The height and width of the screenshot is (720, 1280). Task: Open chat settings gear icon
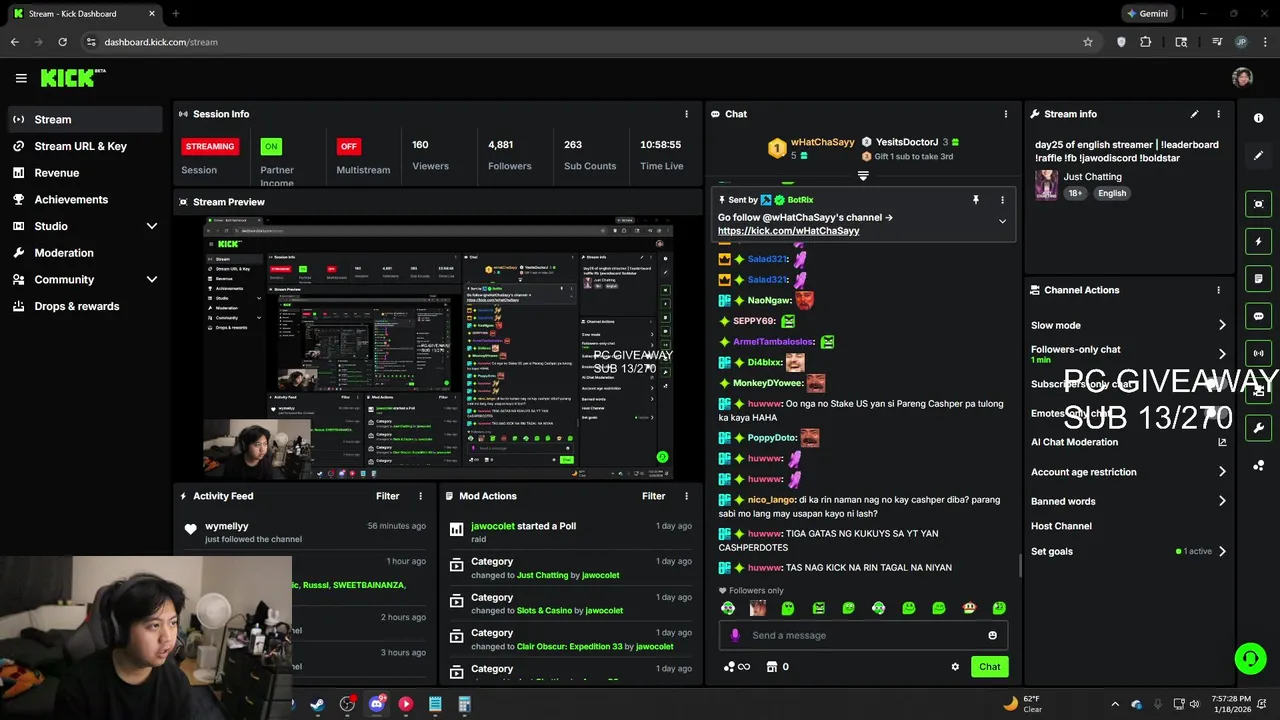click(x=955, y=667)
